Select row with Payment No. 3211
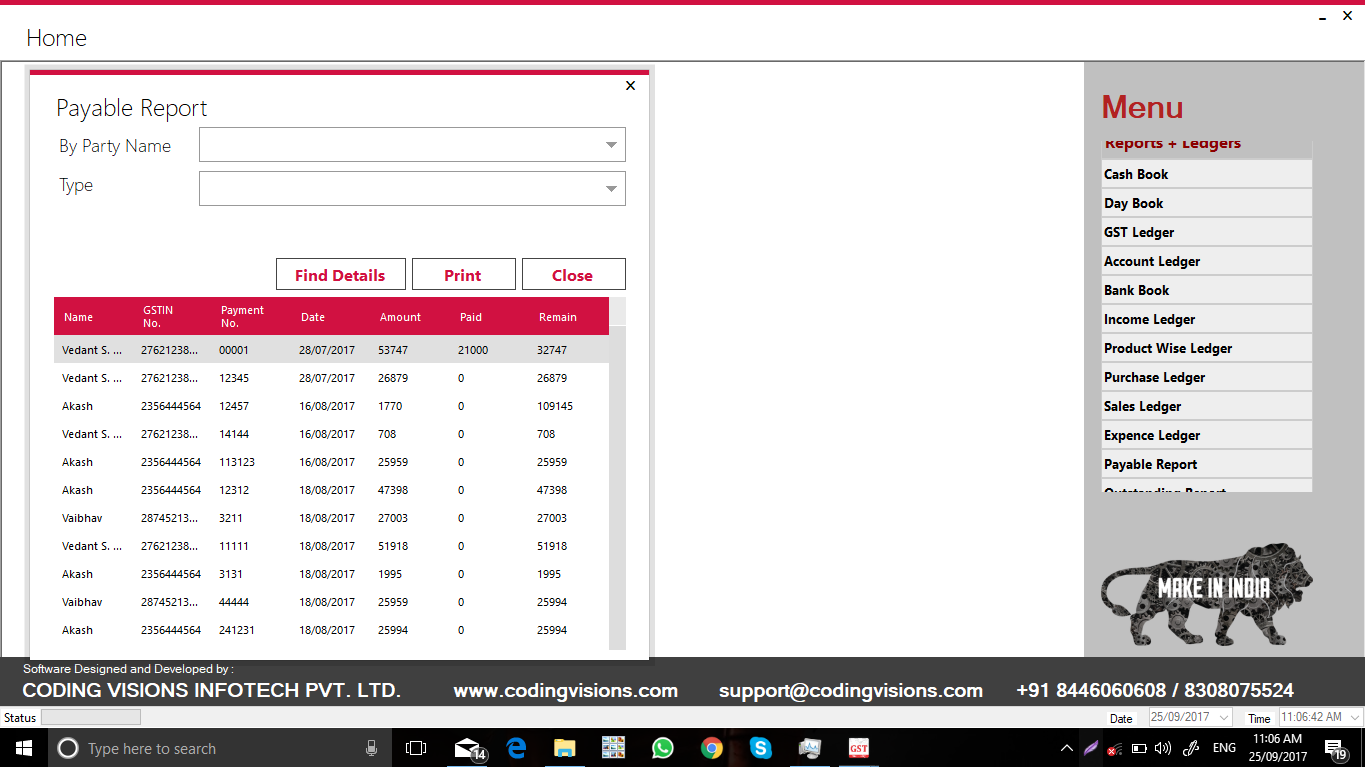1365x767 pixels. pyautogui.click(x=331, y=518)
